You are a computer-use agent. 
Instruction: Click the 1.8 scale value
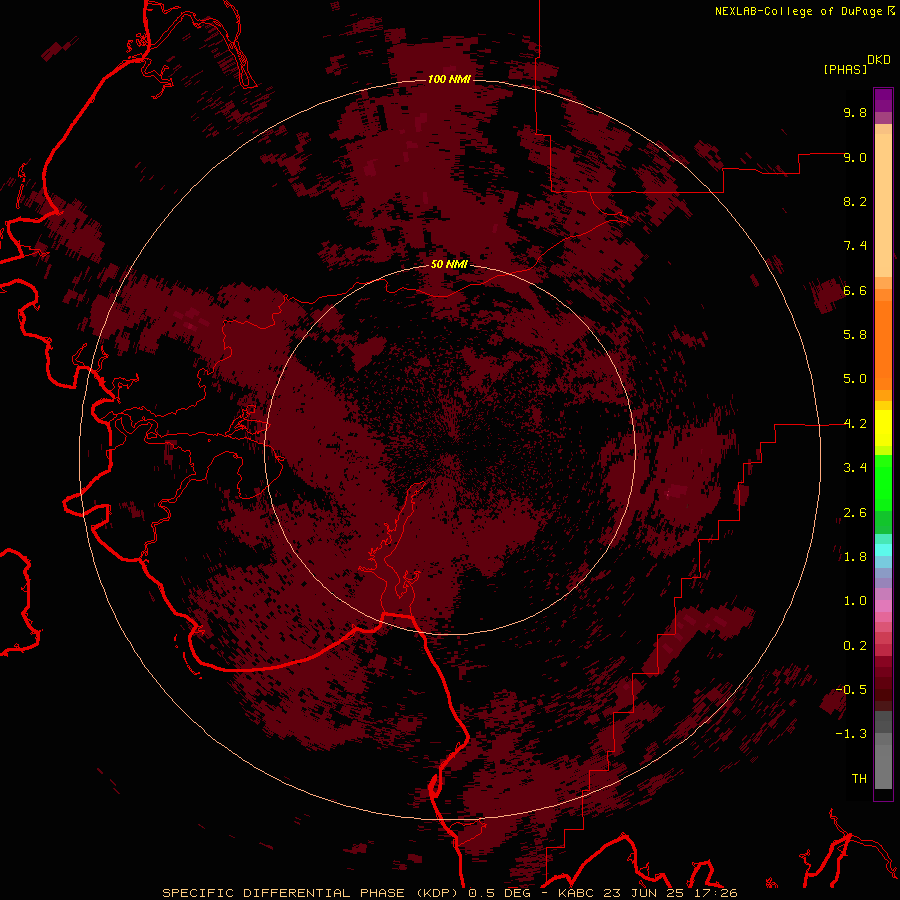(x=855, y=556)
